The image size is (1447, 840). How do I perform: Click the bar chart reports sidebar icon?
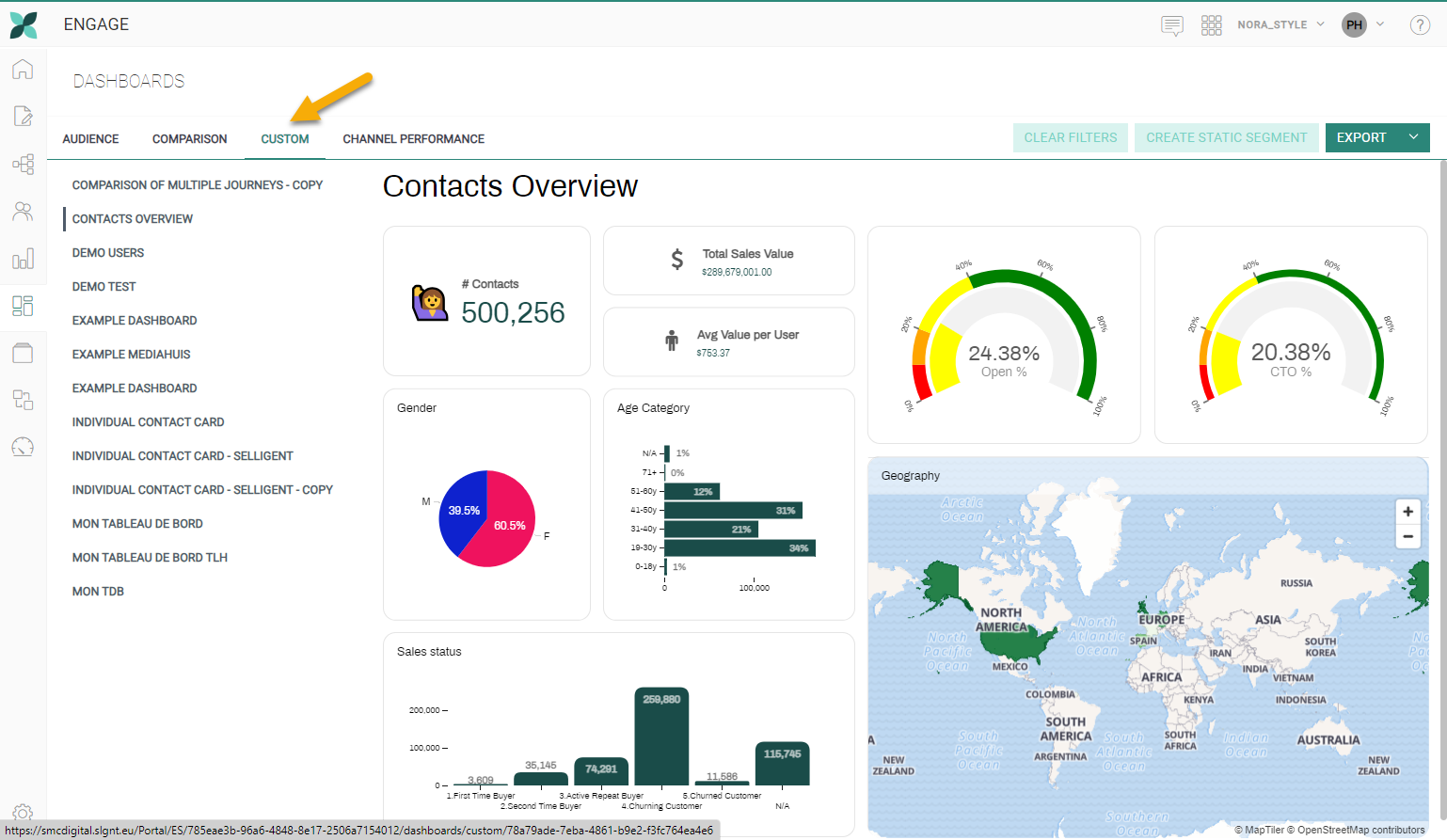click(x=23, y=259)
